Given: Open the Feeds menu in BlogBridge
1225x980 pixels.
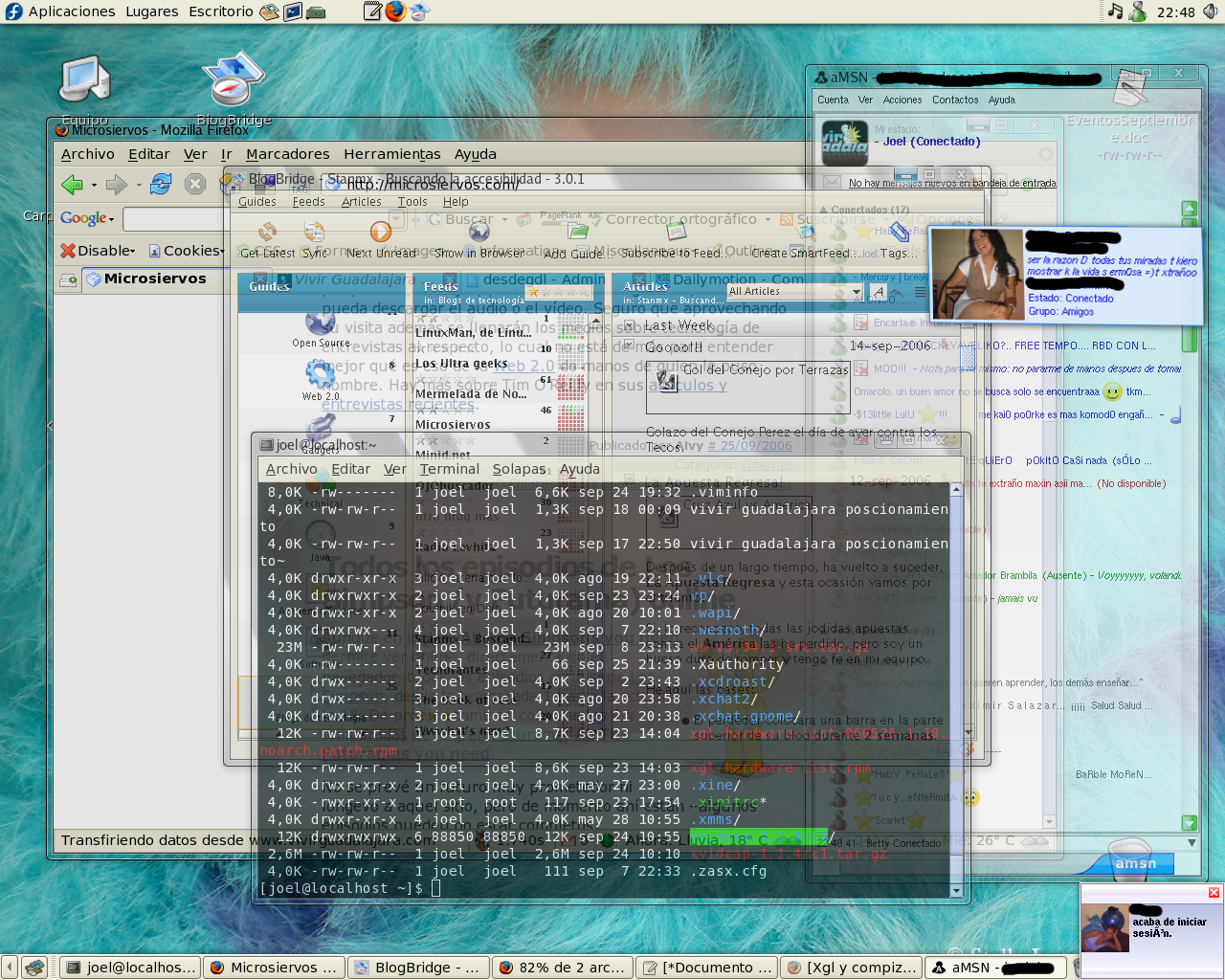Looking at the screenshot, I should [x=308, y=202].
